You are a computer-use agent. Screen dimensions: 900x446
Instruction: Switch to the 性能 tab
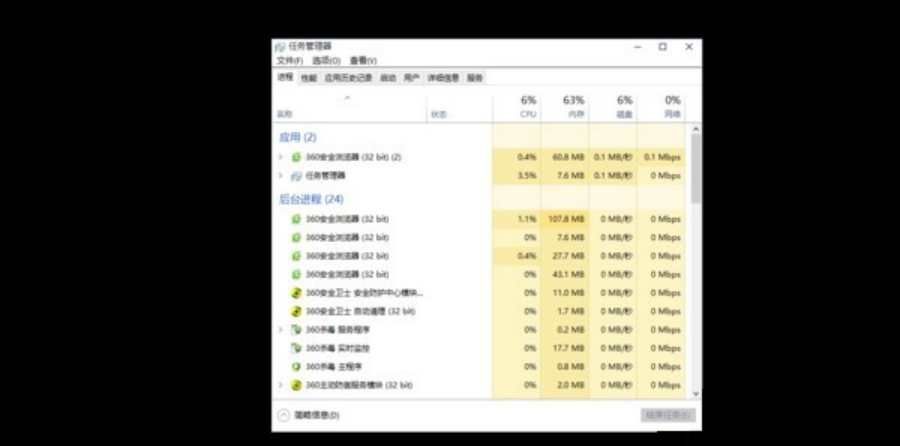coord(309,78)
